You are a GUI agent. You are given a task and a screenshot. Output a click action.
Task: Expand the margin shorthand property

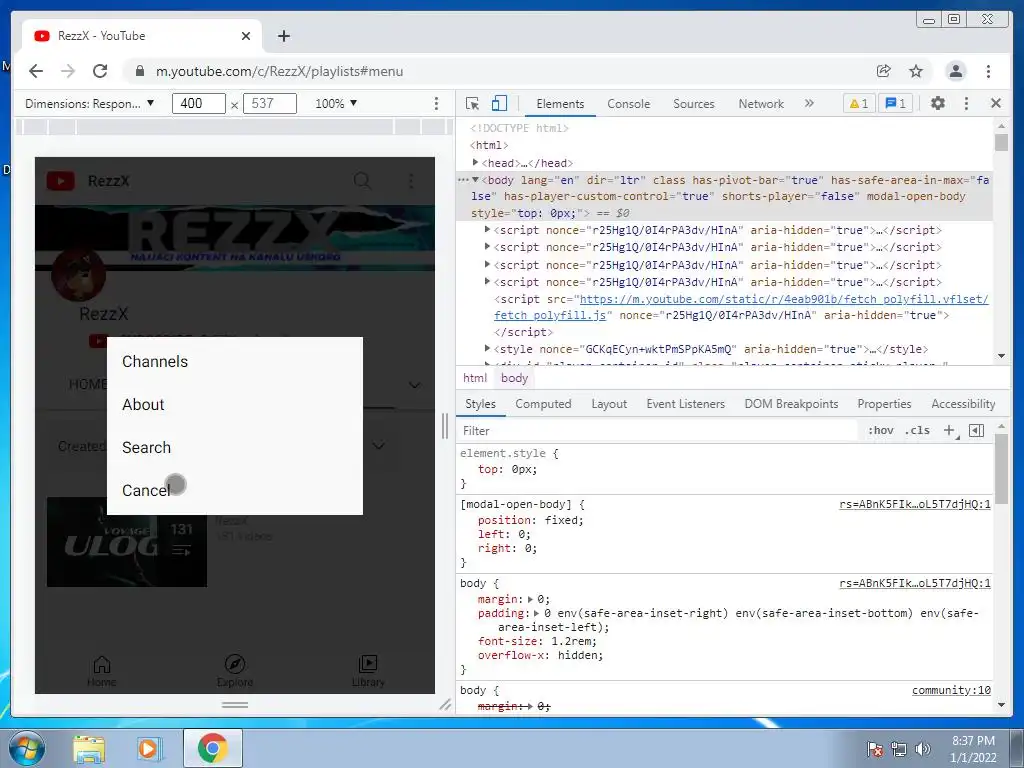[x=530, y=599]
